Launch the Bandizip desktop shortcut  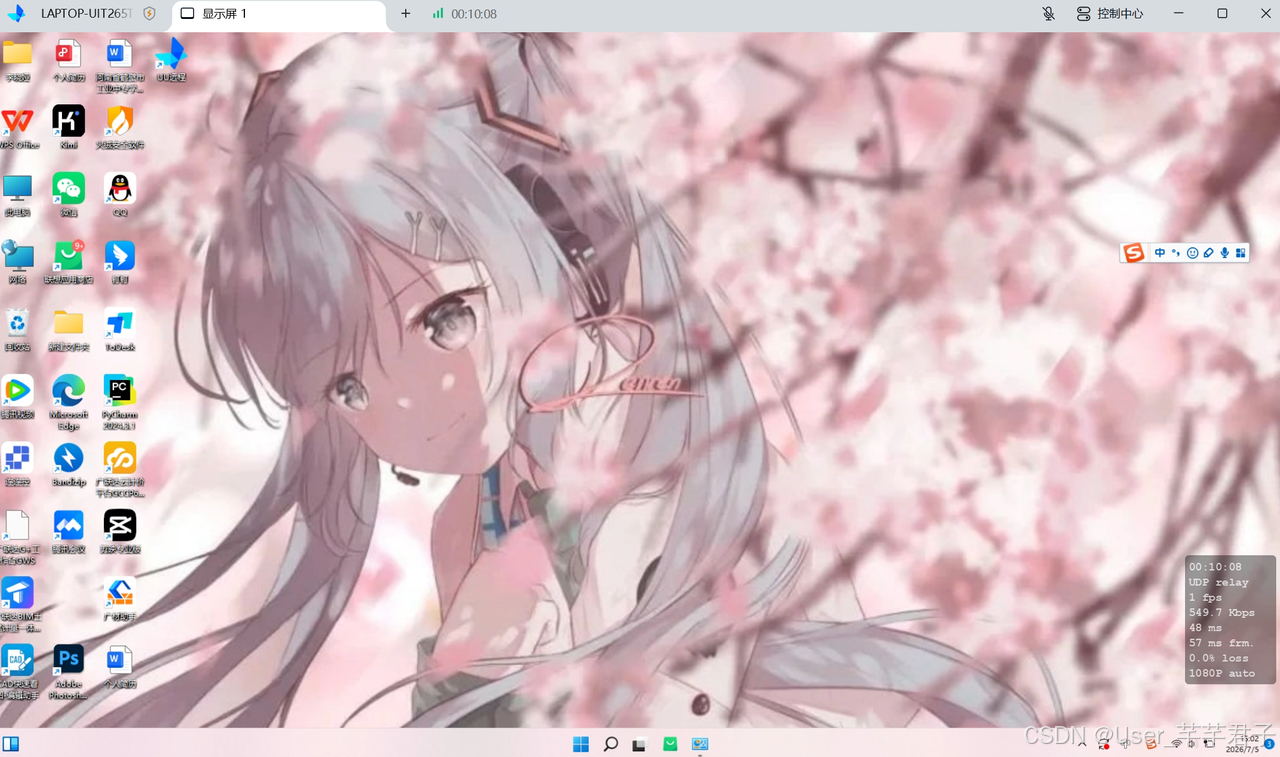tap(69, 464)
